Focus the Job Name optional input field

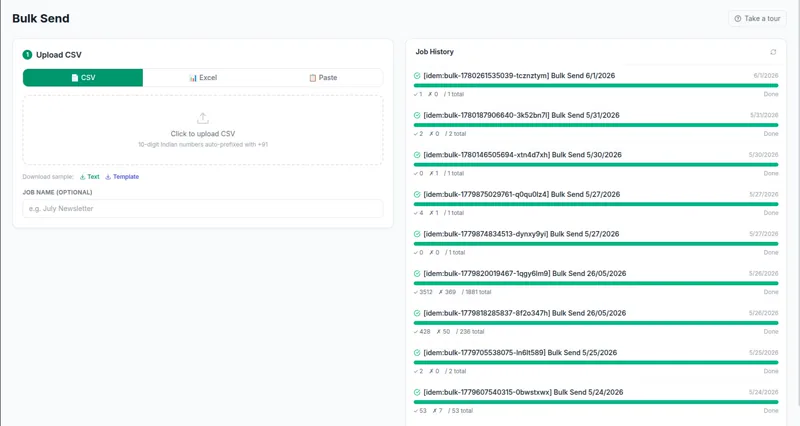coord(203,209)
